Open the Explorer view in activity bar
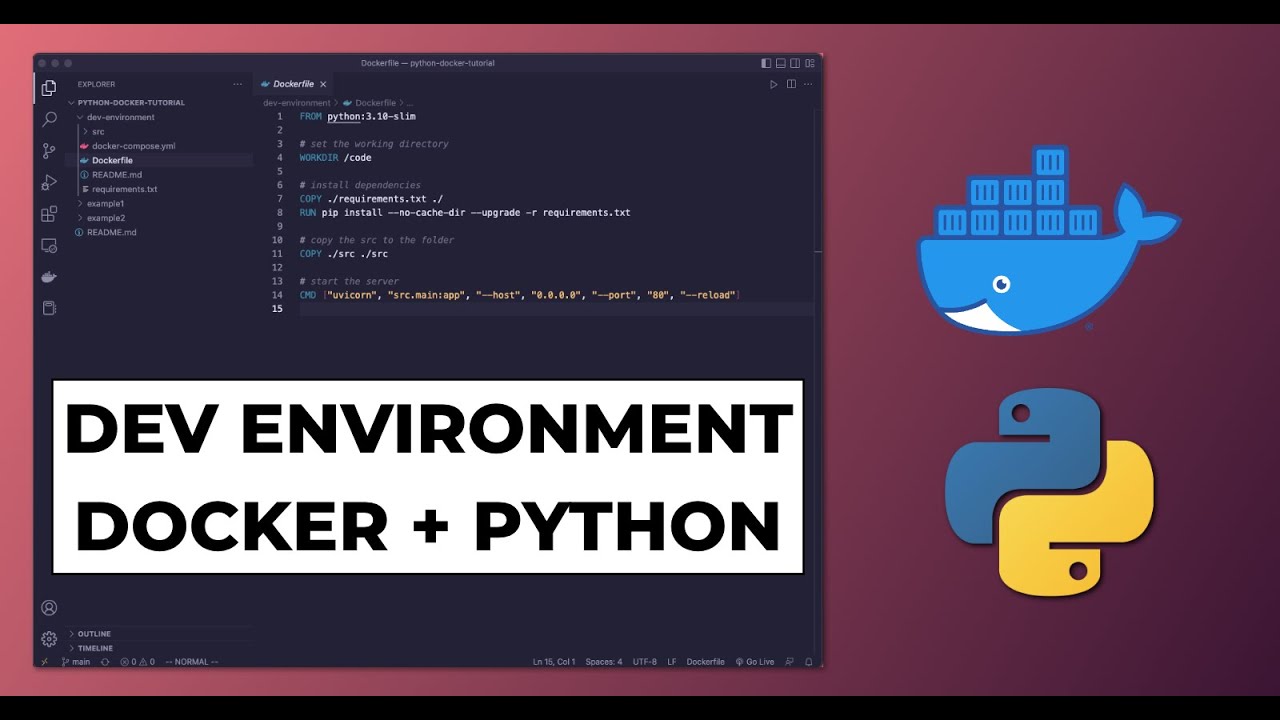 49,88
